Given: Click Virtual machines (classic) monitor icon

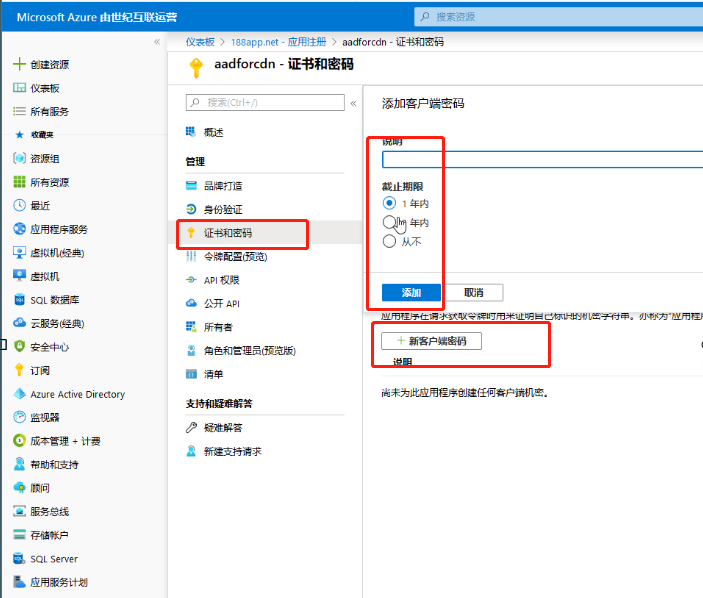Looking at the screenshot, I should (19, 252).
